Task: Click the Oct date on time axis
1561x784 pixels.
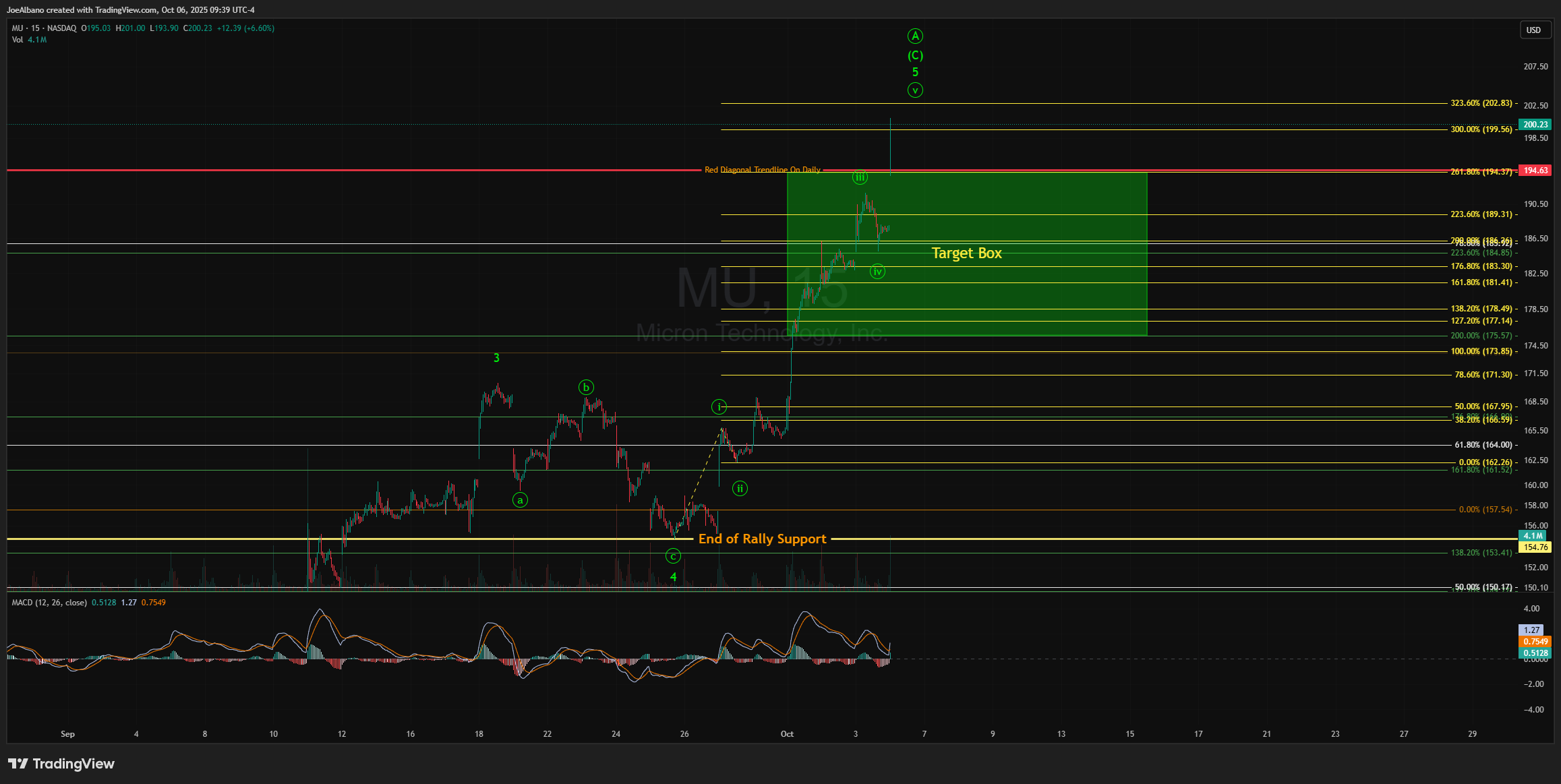Action: (787, 734)
